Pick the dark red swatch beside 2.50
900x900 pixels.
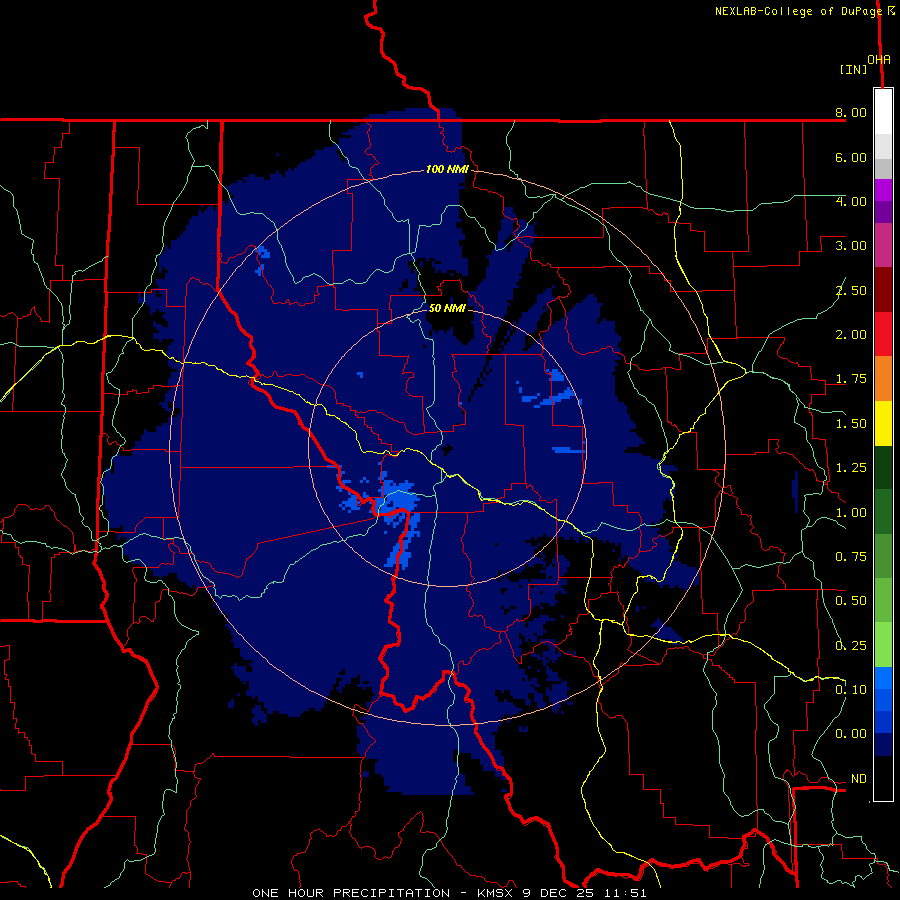(883, 290)
